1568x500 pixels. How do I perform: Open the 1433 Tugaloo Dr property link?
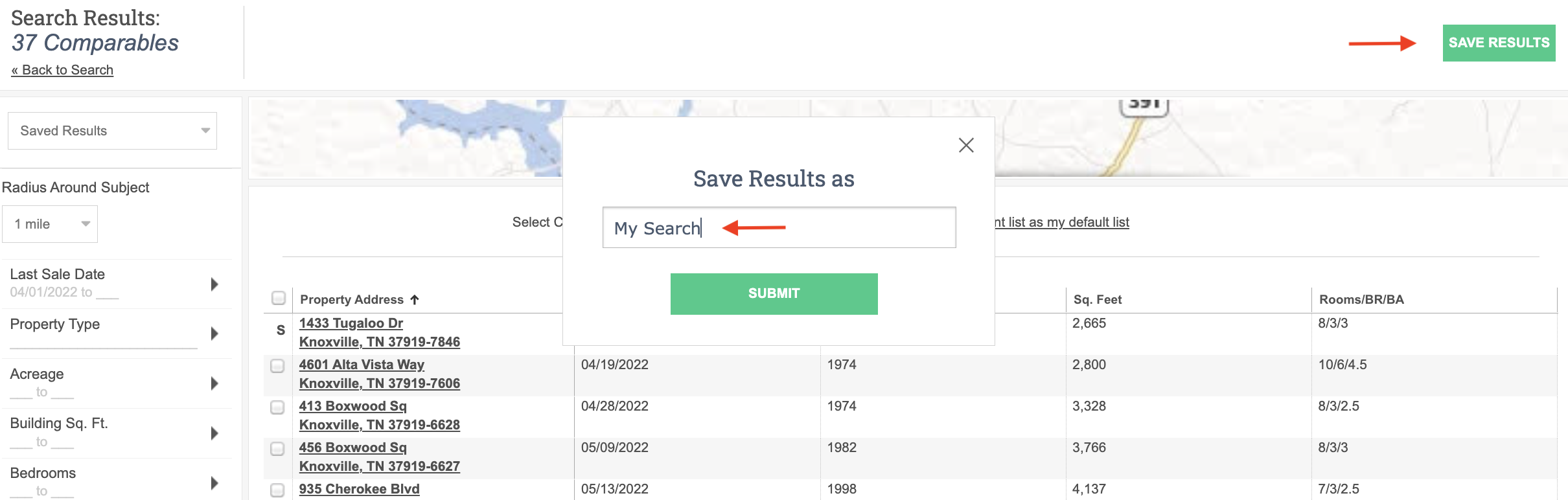(351, 323)
